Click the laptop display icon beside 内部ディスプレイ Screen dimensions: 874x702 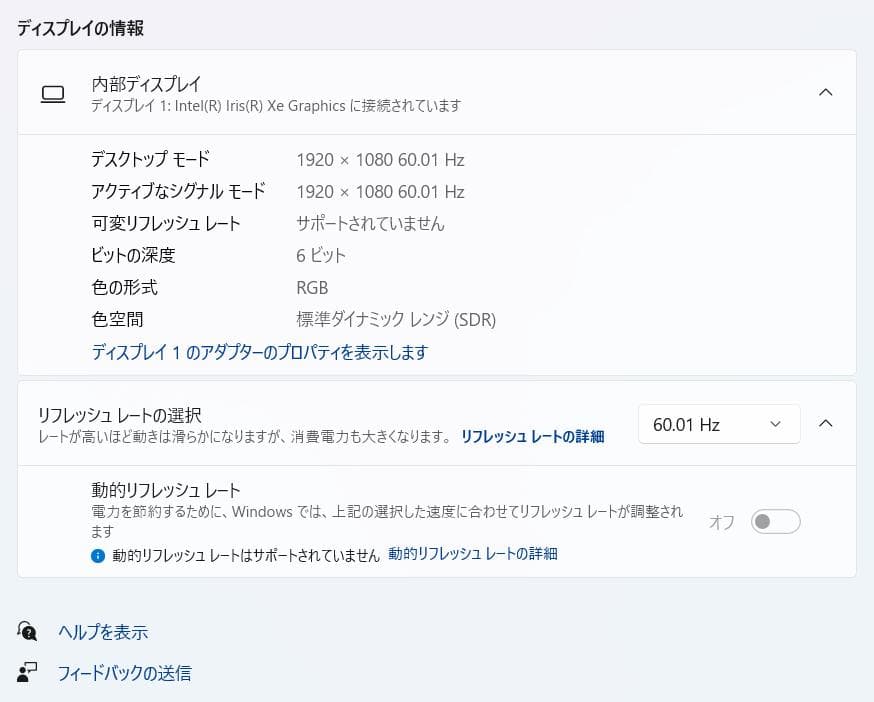point(53,92)
